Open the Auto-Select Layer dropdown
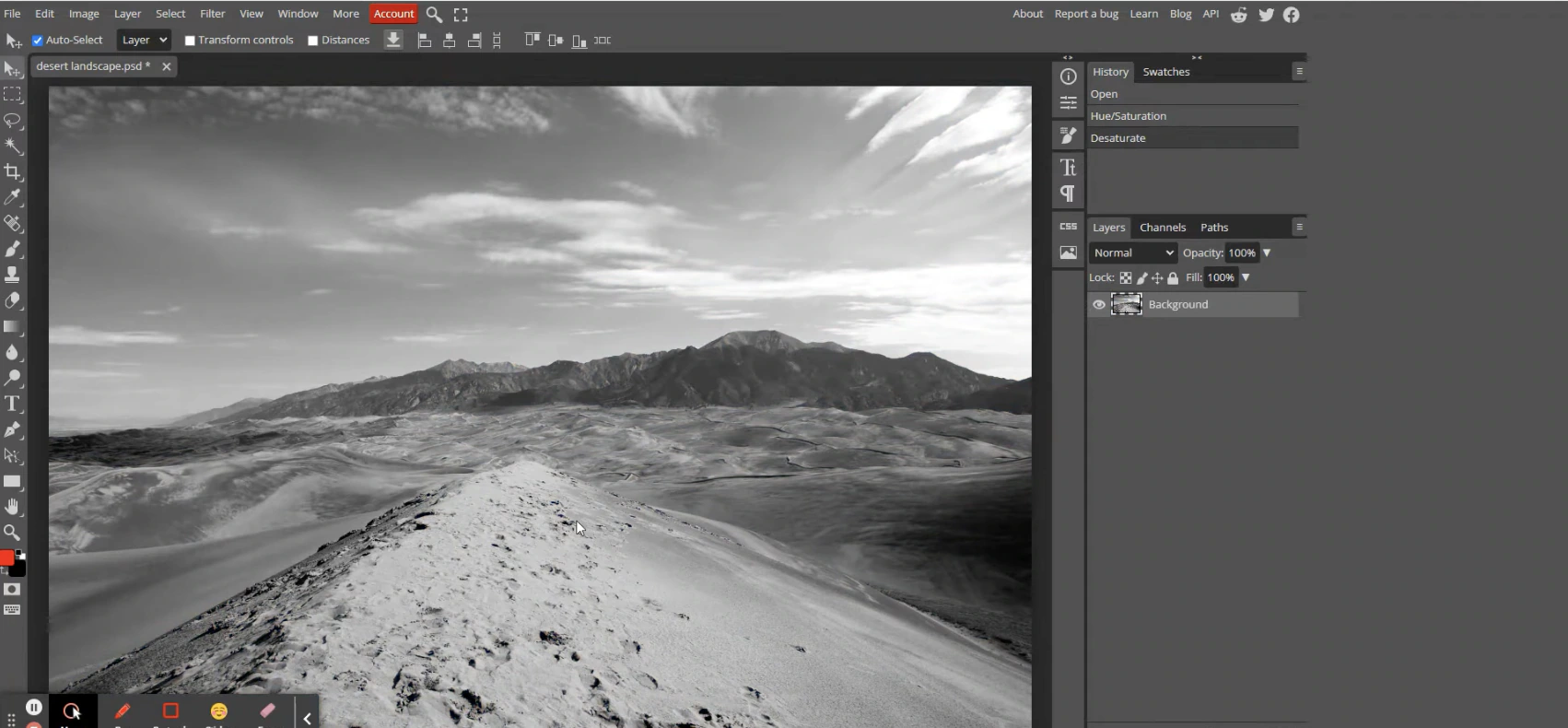 (x=144, y=40)
